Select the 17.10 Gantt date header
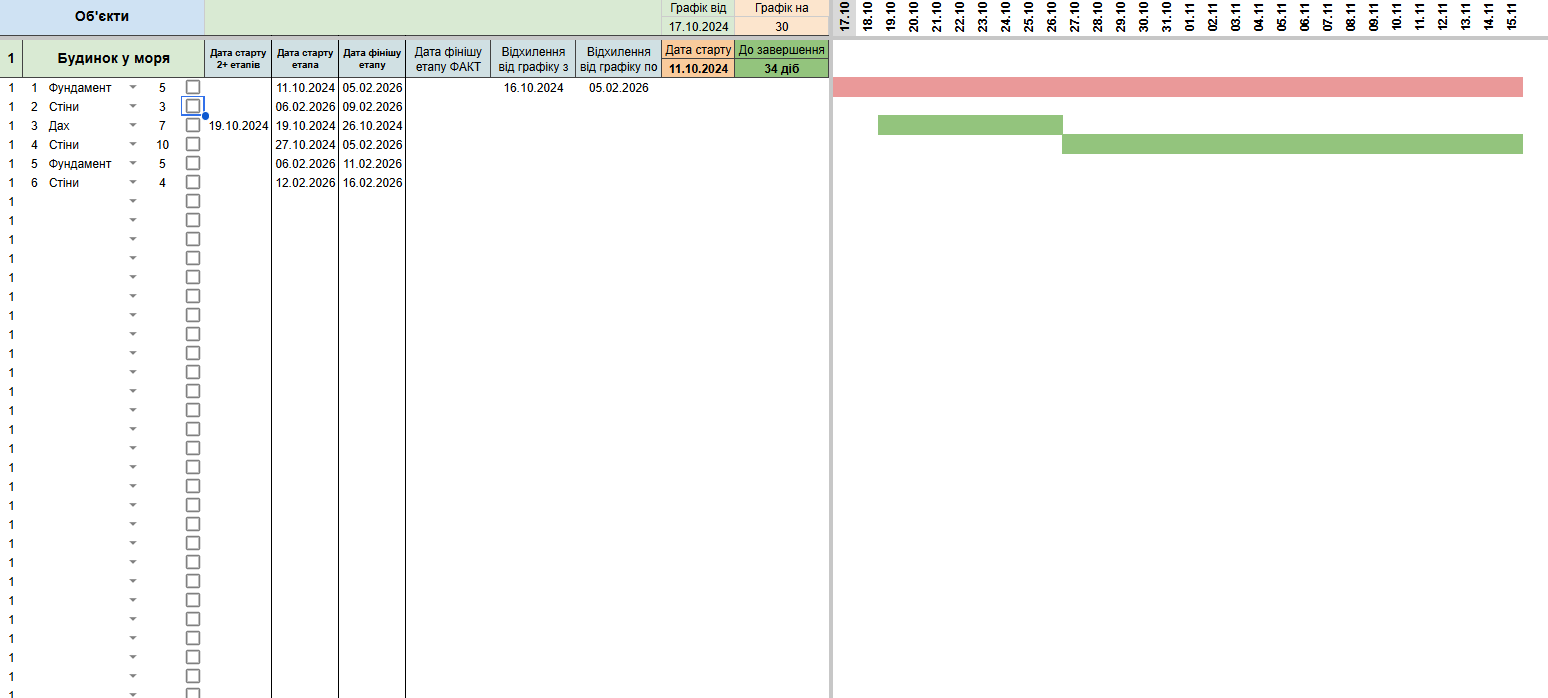 click(x=844, y=18)
